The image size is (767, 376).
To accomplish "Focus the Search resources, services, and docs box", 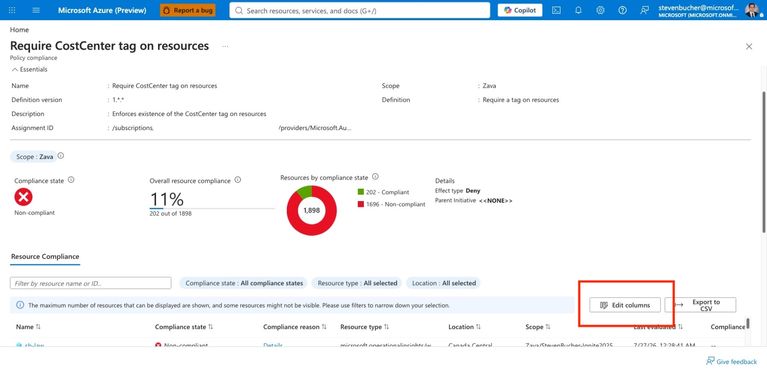I will [360, 10].
